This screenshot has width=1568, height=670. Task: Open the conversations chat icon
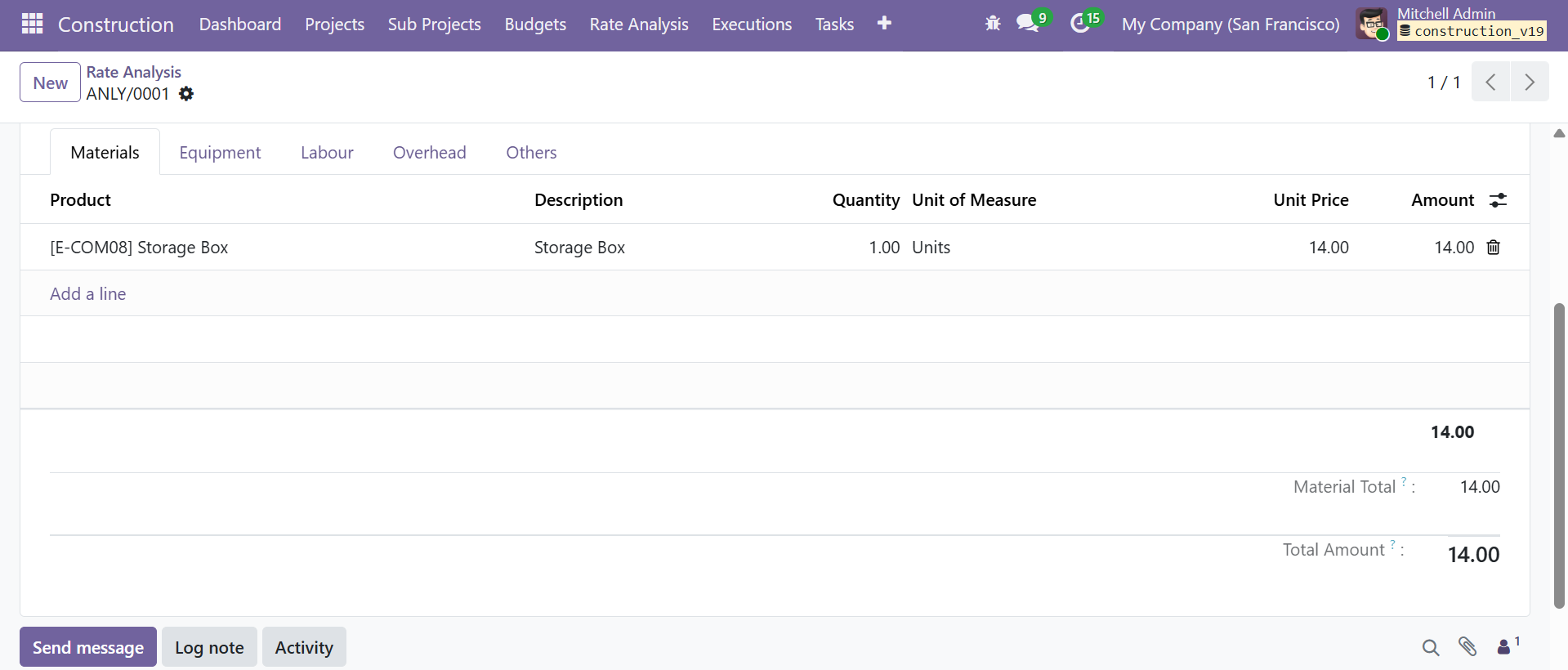tap(1028, 24)
